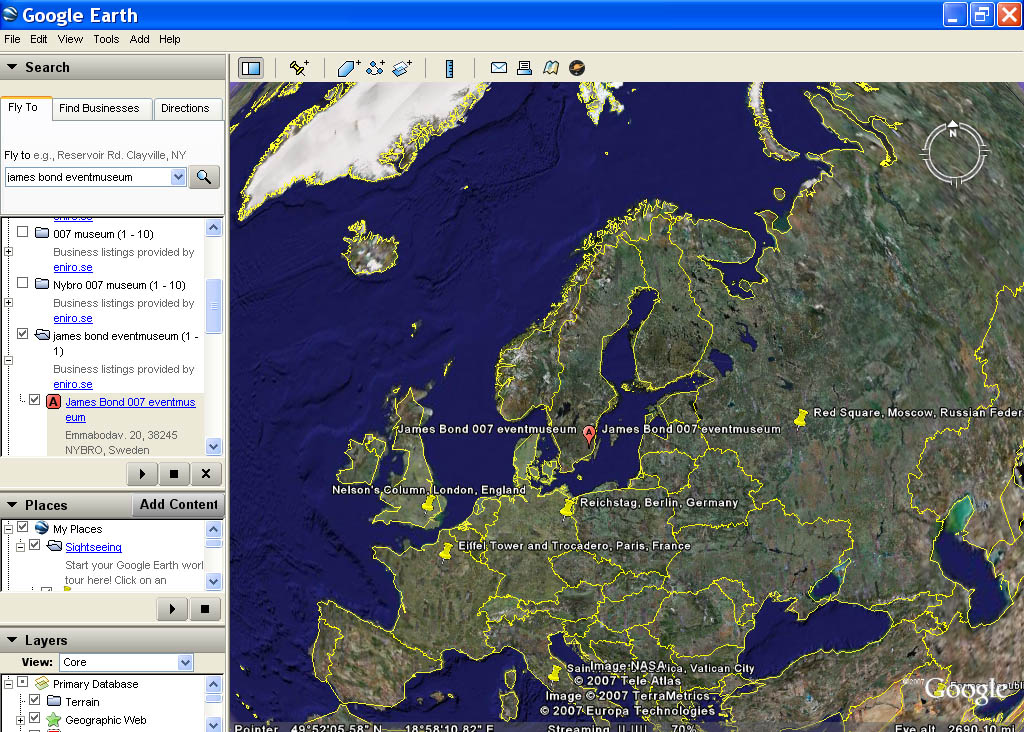Print the current map view

tap(524, 68)
